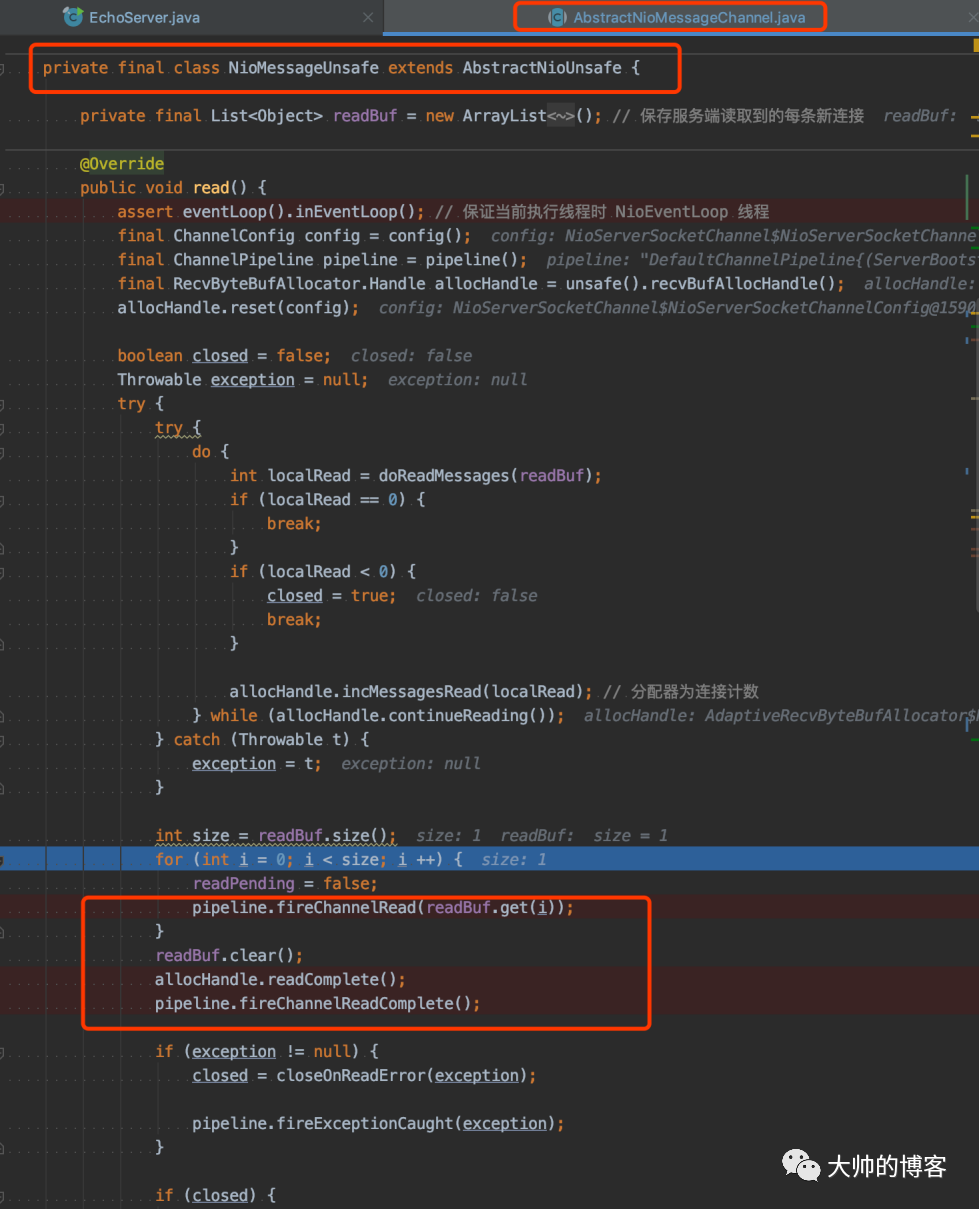Click the pipeline() call in ChannelPipeline line
The height and width of the screenshot is (1210, 979).
(x=476, y=260)
